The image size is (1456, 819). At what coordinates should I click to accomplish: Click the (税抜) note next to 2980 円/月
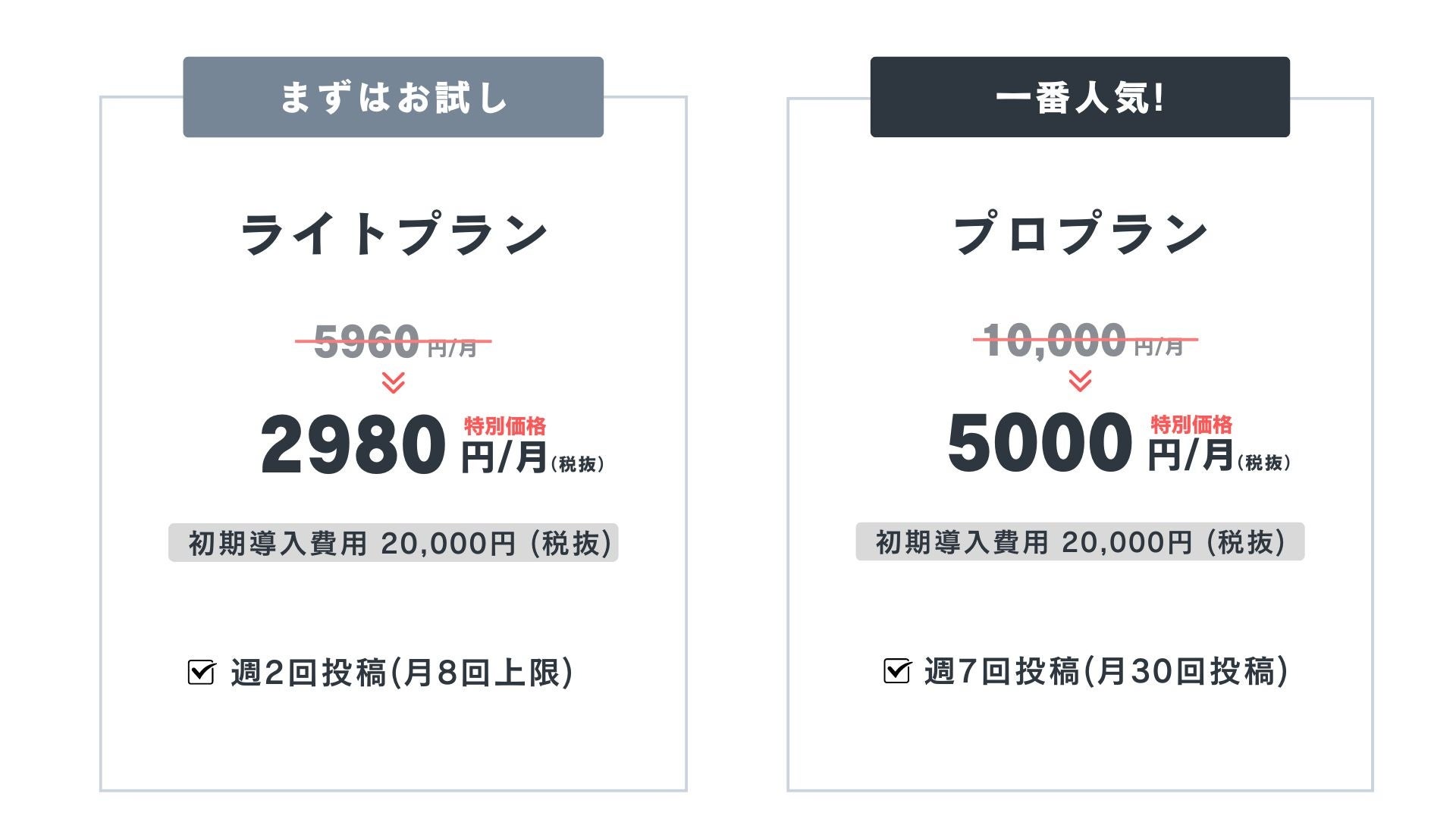tap(577, 464)
